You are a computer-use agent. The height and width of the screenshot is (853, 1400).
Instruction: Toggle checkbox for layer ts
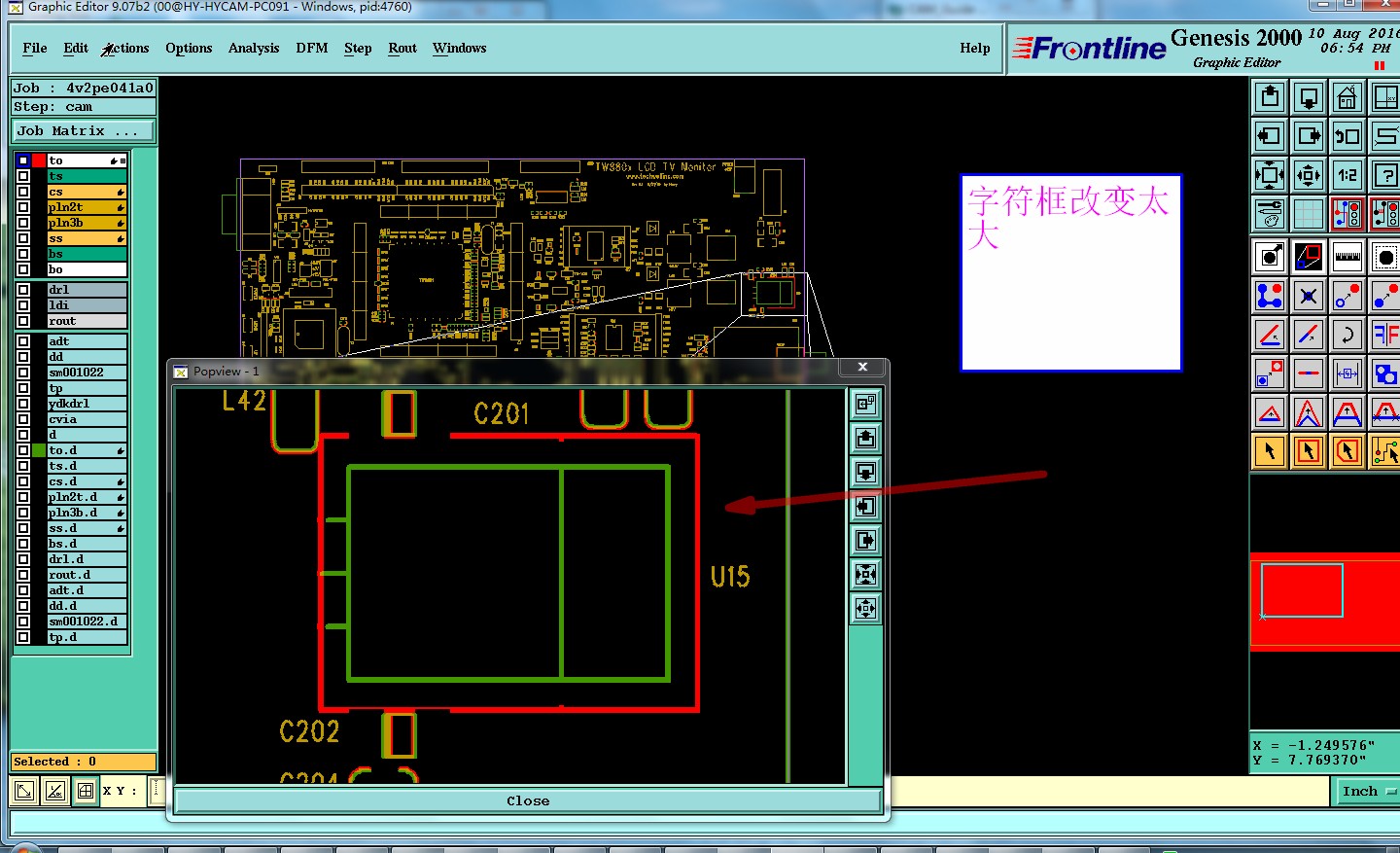(x=22, y=176)
